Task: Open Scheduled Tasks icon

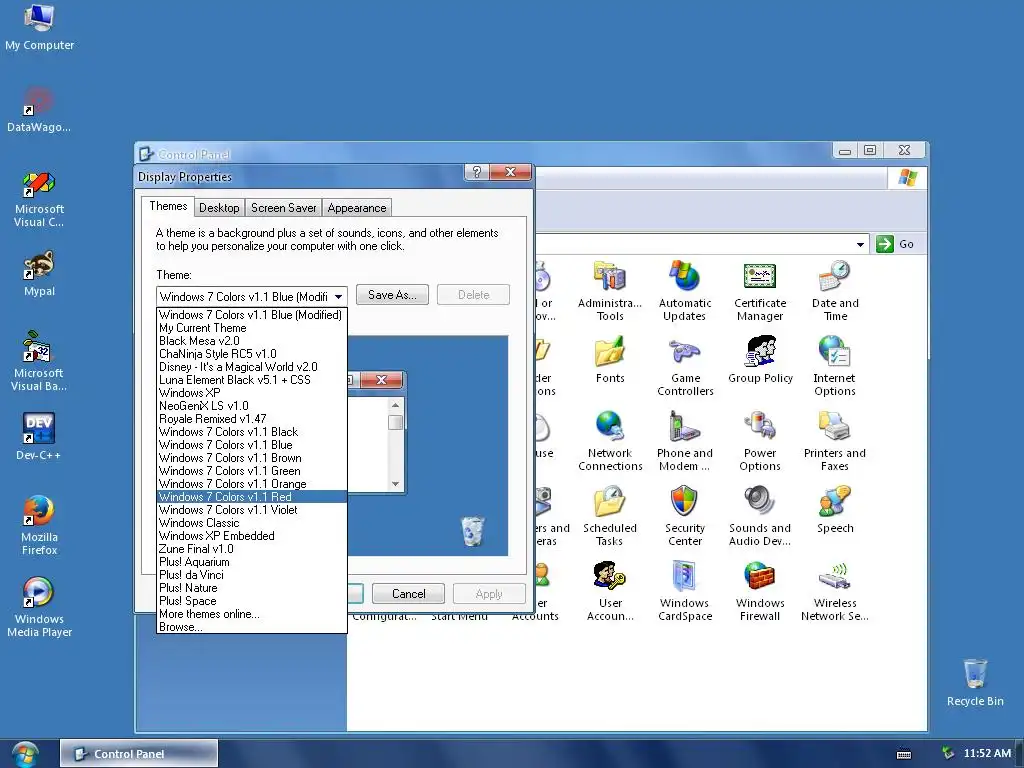Action: [610, 516]
